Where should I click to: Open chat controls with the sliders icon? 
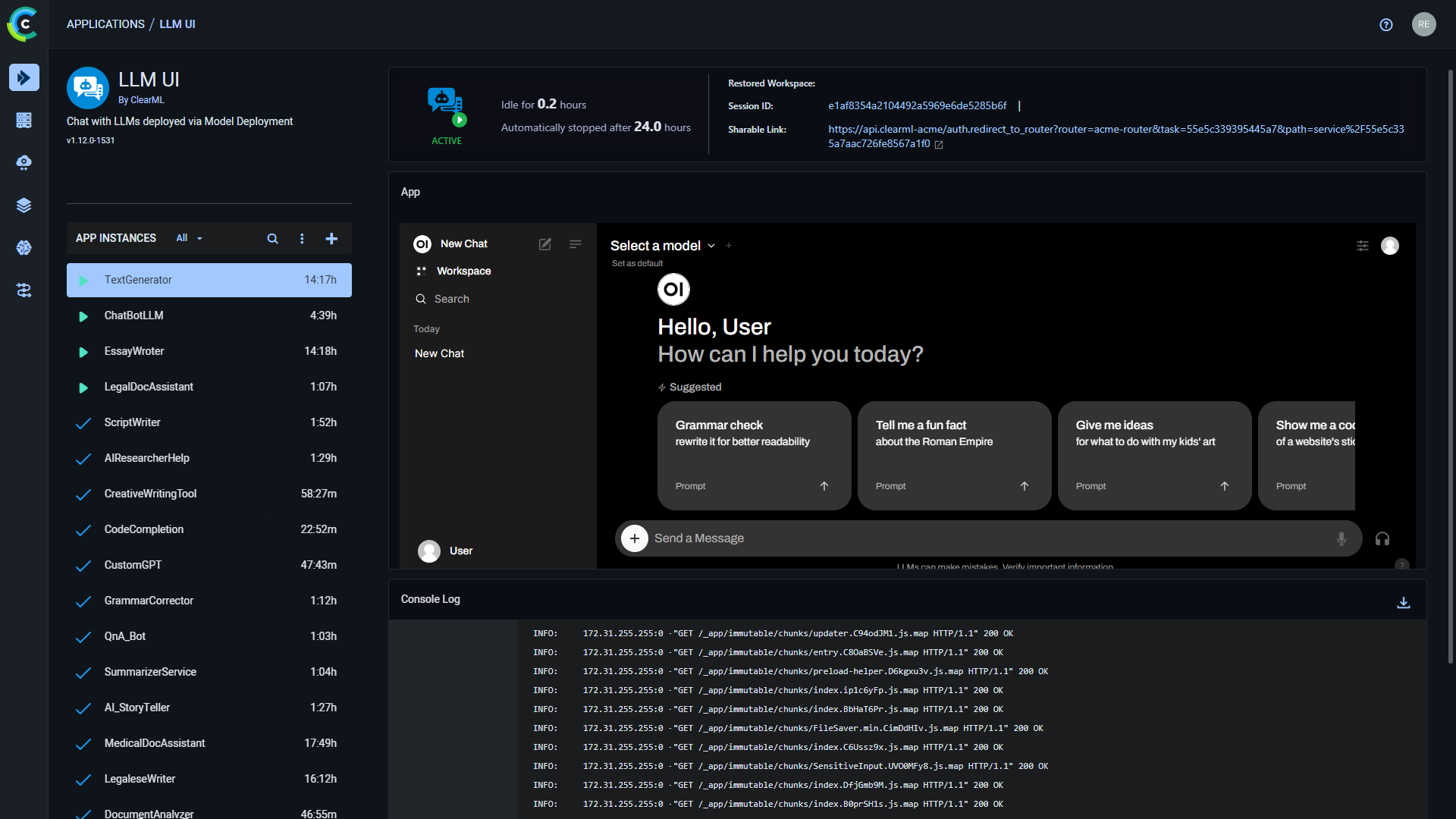(1363, 246)
